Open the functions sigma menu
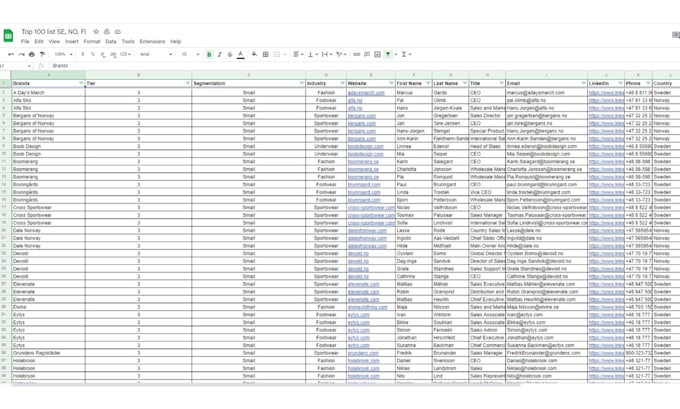The height and width of the screenshot is (409, 680). click(x=404, y=54)
